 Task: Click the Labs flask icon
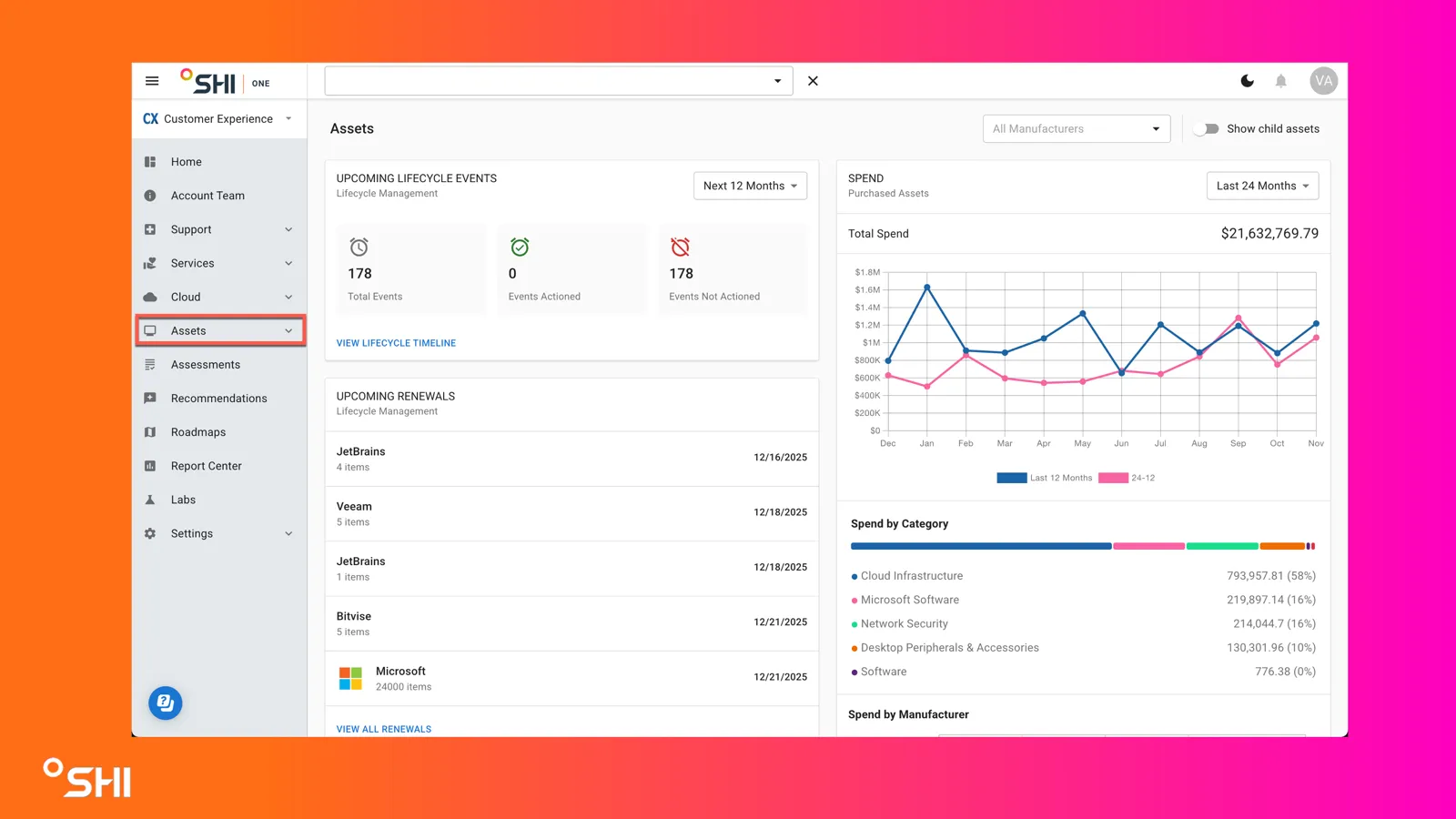pos(150,500)
